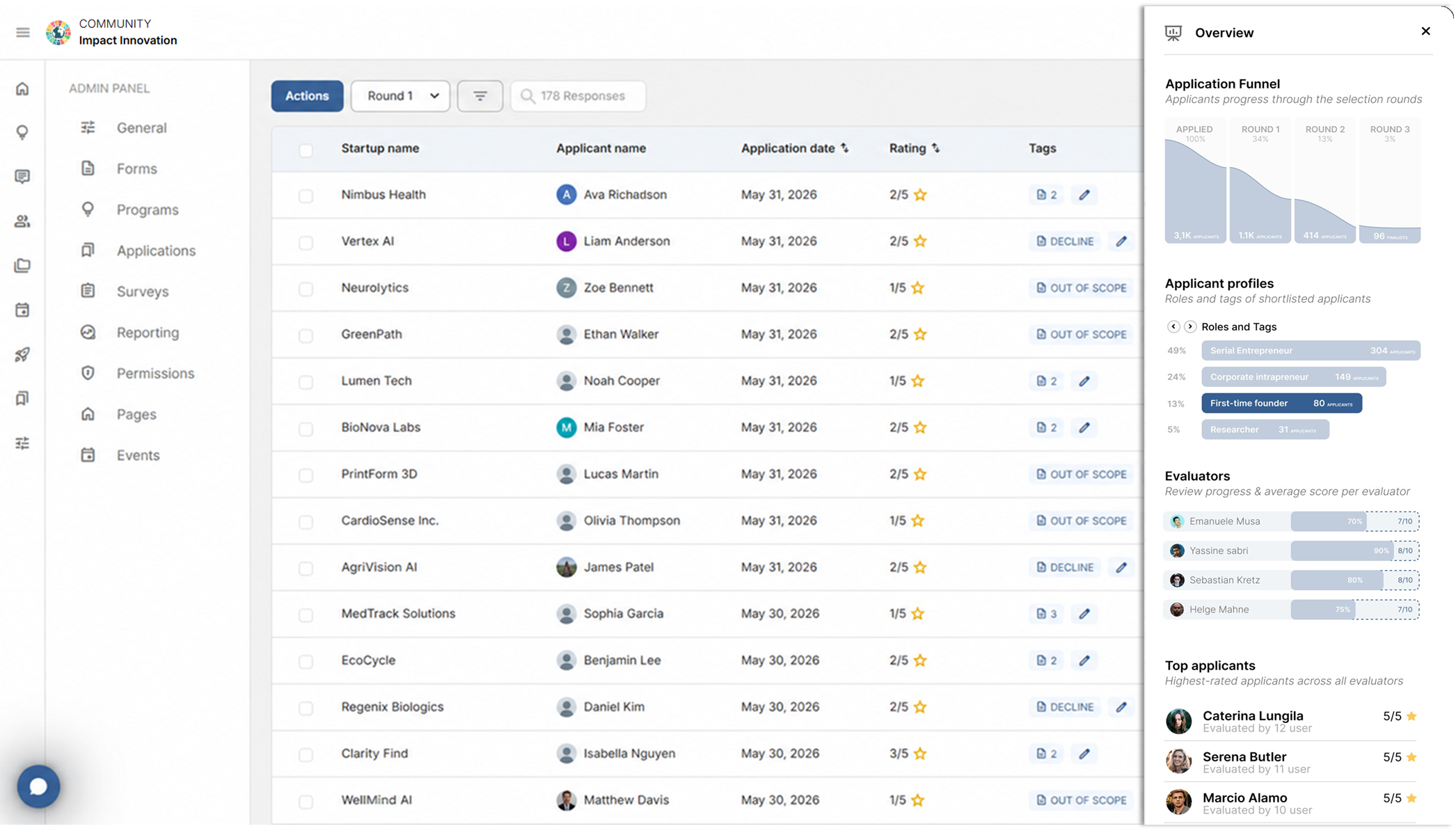Check the Vertex AI row checkbox

tap(306, 243)
